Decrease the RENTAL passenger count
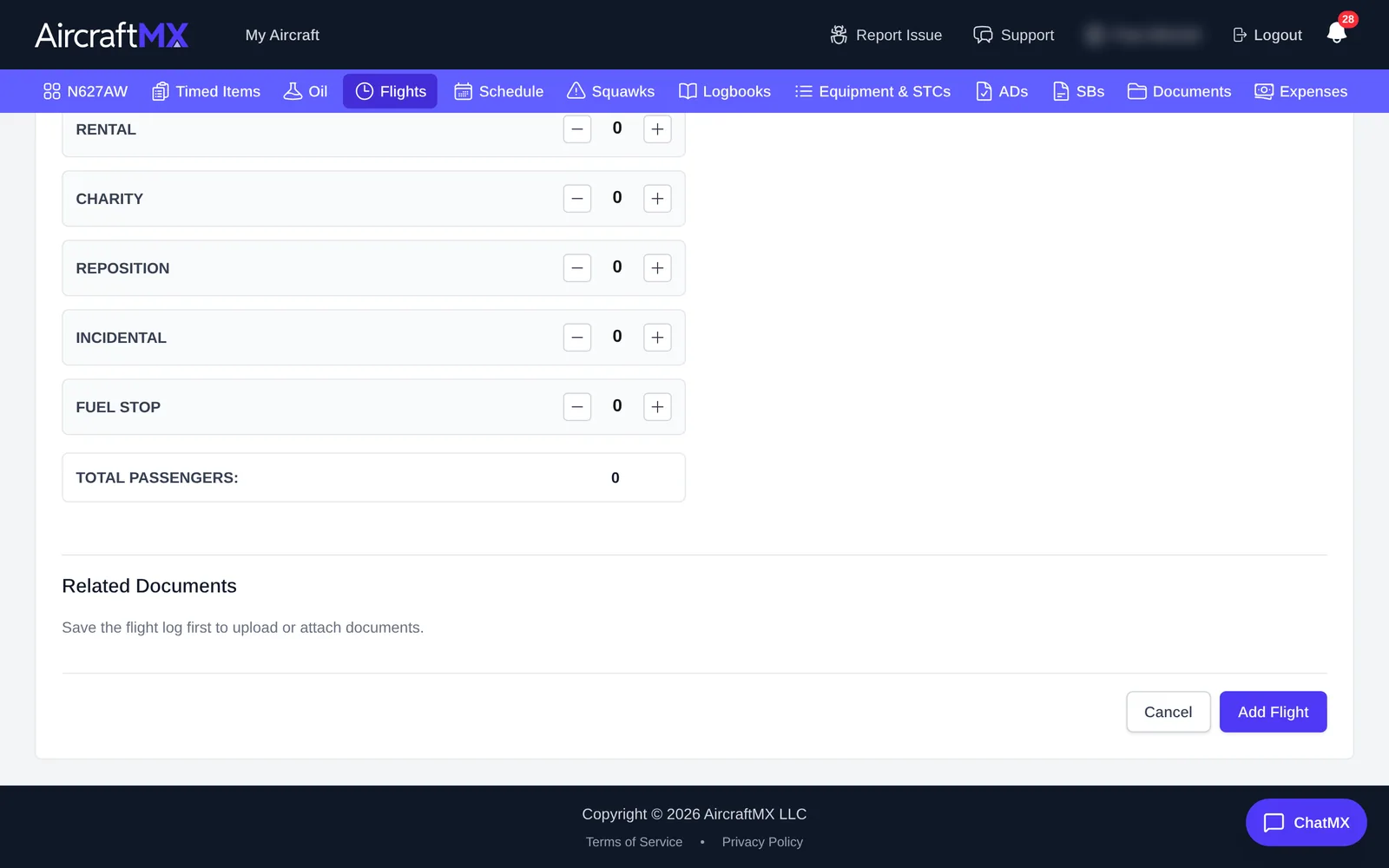 click(x=577, y=129)
